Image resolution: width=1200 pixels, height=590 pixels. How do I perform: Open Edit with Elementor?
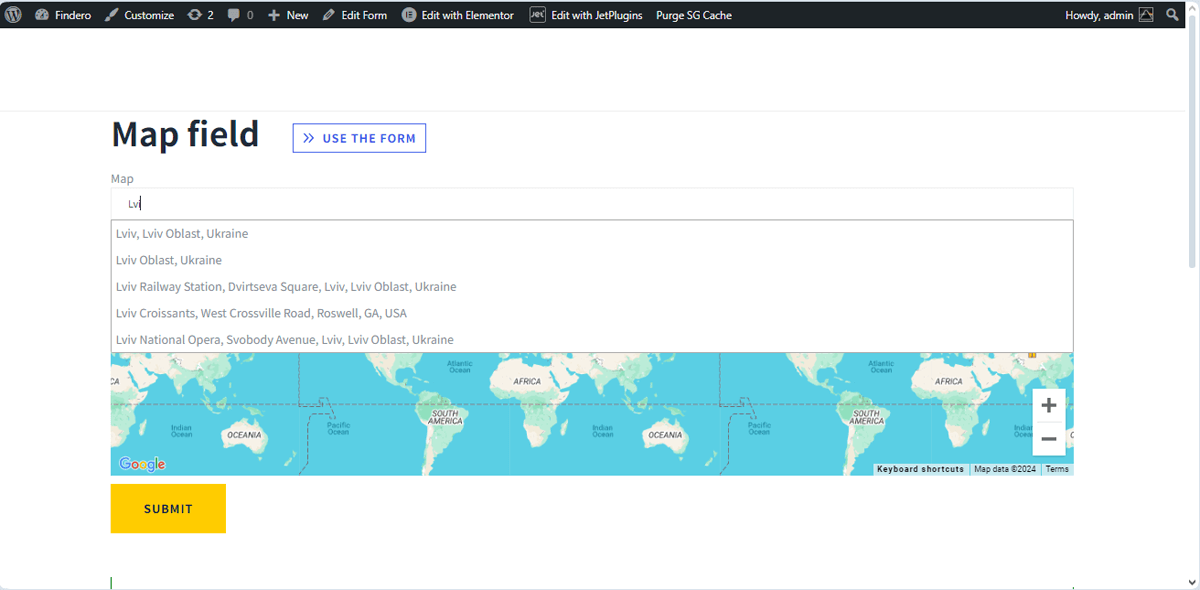click(458, 15)
